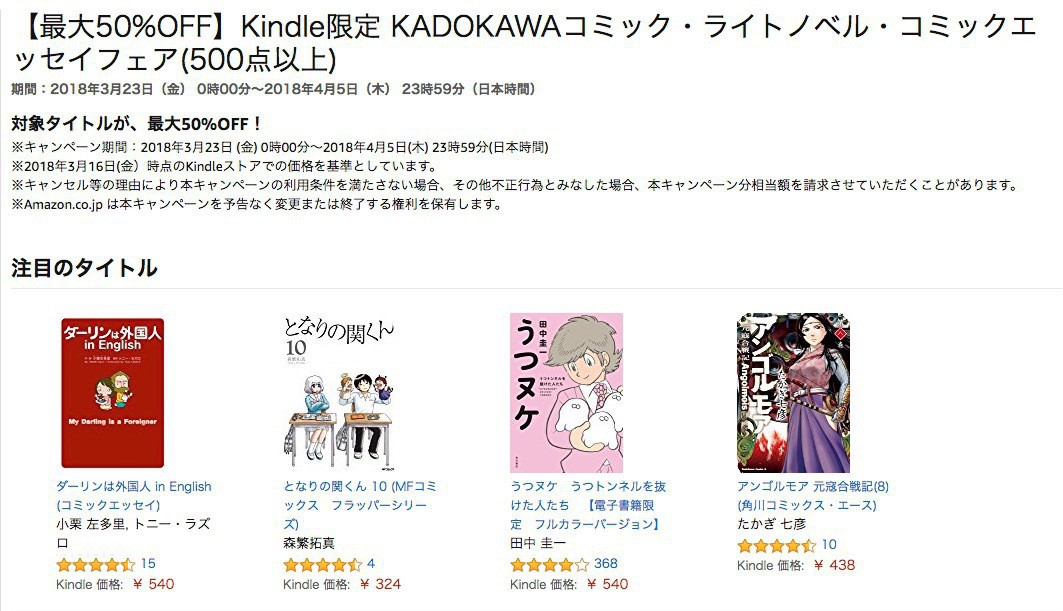
Task: View star rating for アンゴルモア
Action: 777,545
